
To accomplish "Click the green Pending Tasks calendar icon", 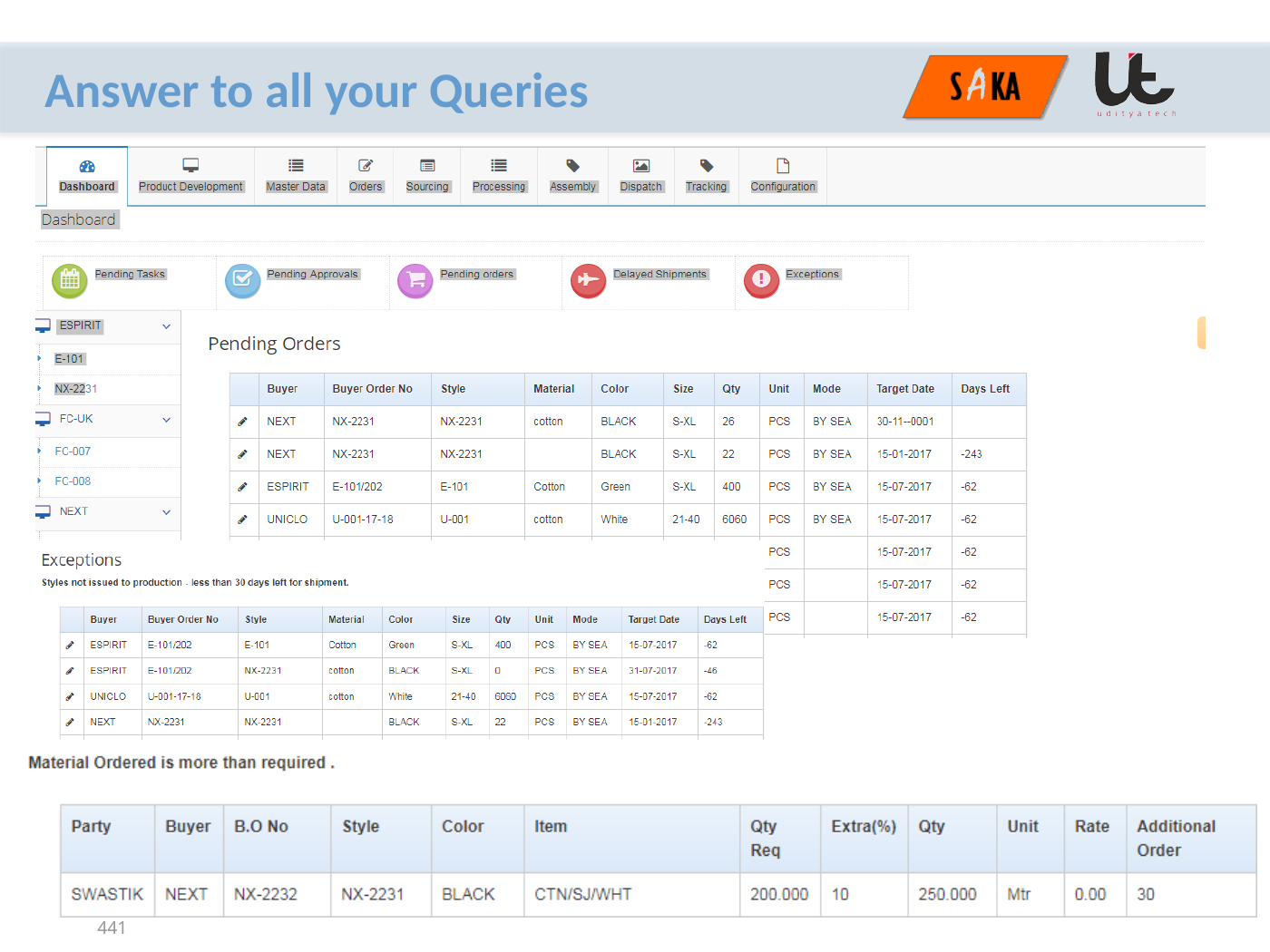I will click(x=70, y=281).
